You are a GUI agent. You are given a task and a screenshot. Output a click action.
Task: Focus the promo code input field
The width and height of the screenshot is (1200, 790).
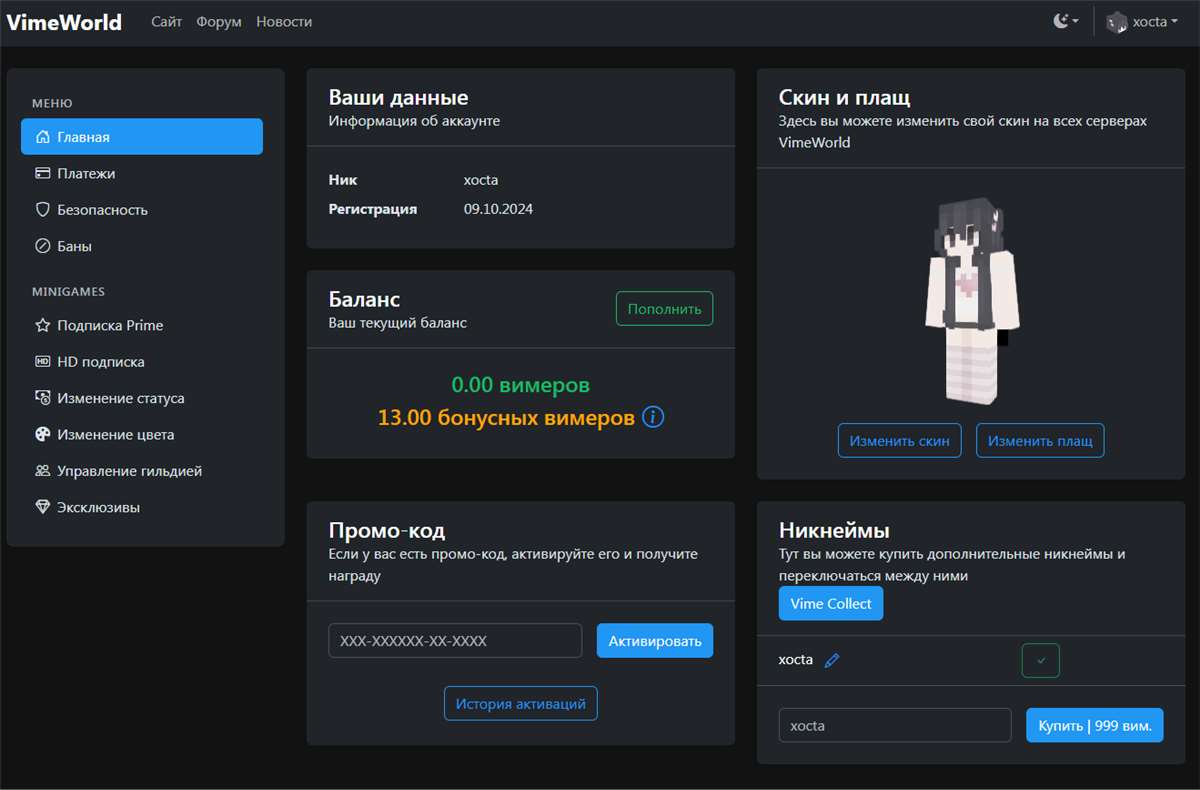coord(455,641)
